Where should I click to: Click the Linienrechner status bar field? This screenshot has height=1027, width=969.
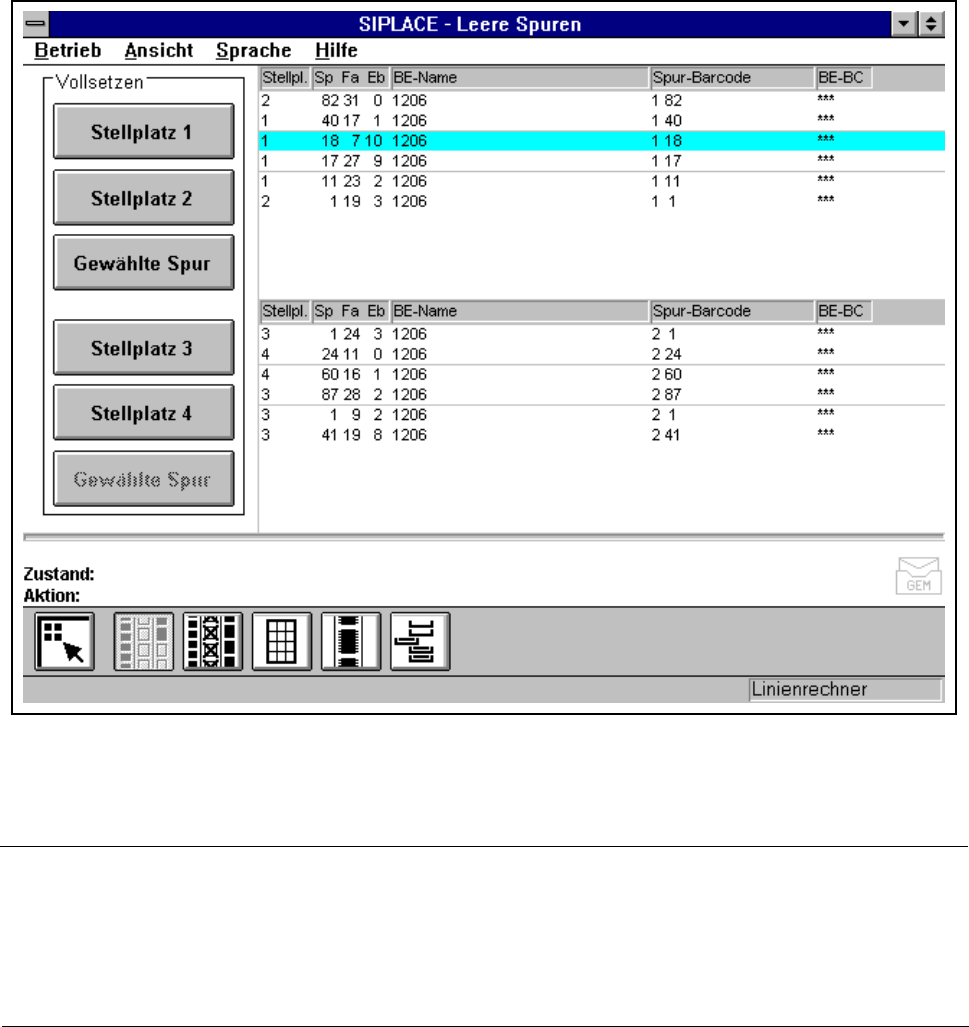(845, 690)
